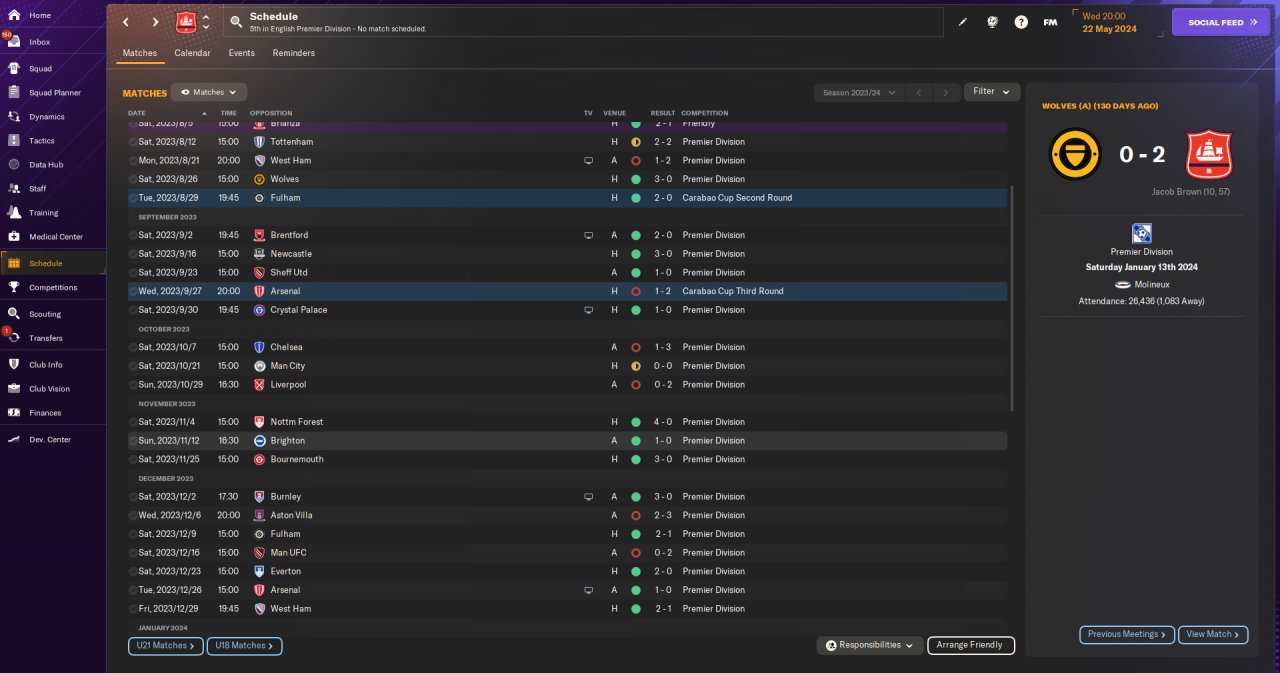The image size is (1280, 673).
Task: Toggle the selector on West Ham 2023/8/21 row
Action: (x=133, y=160)
